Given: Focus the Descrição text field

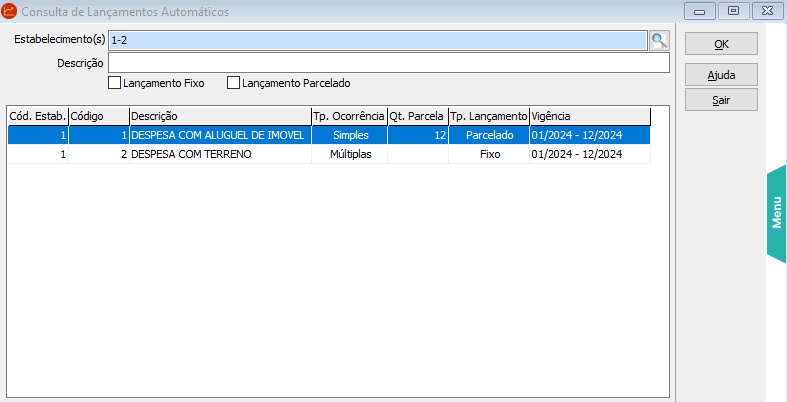Looking at the screenshot, I should point(387,63).
